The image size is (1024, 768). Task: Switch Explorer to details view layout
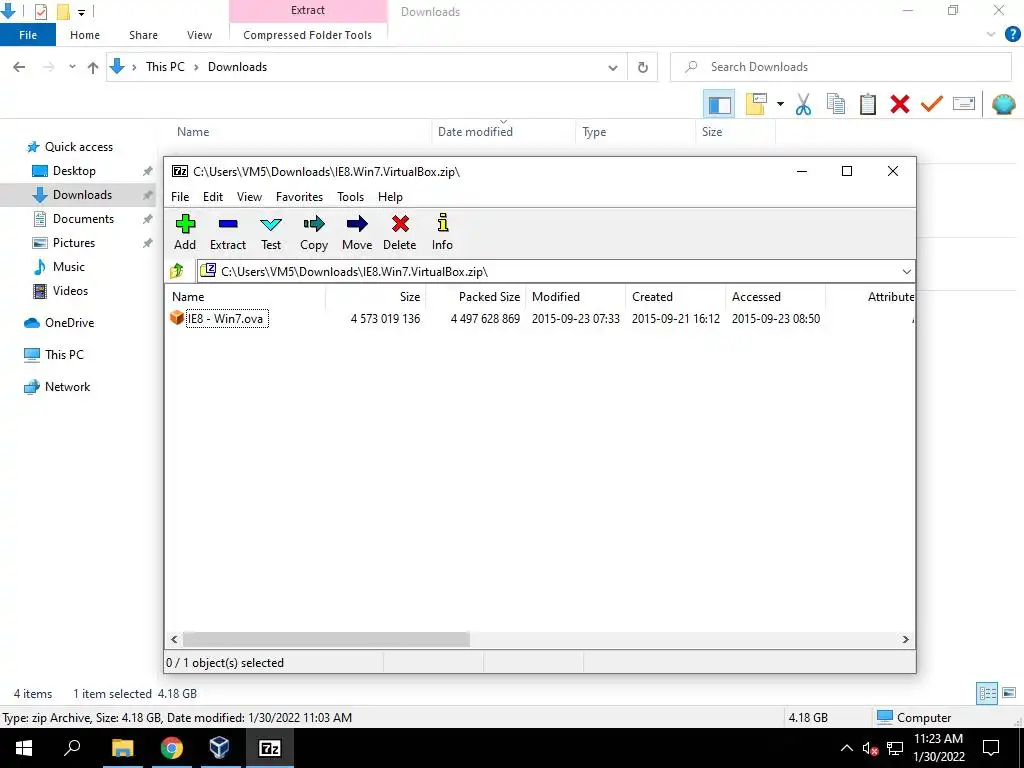pyautogui.click(x=987, y=693)
